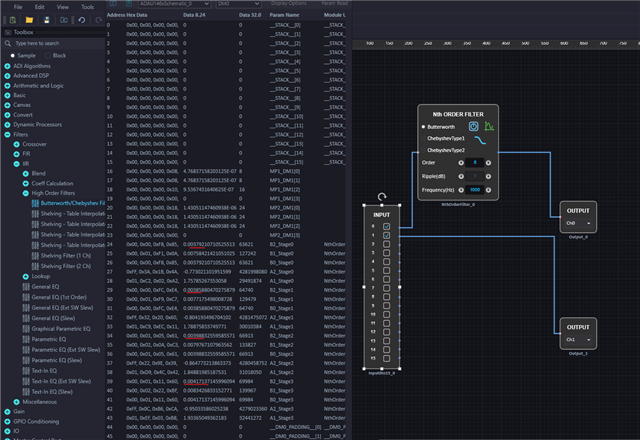
Task: Select the General EQ block icon
Action: pos(26,287)
